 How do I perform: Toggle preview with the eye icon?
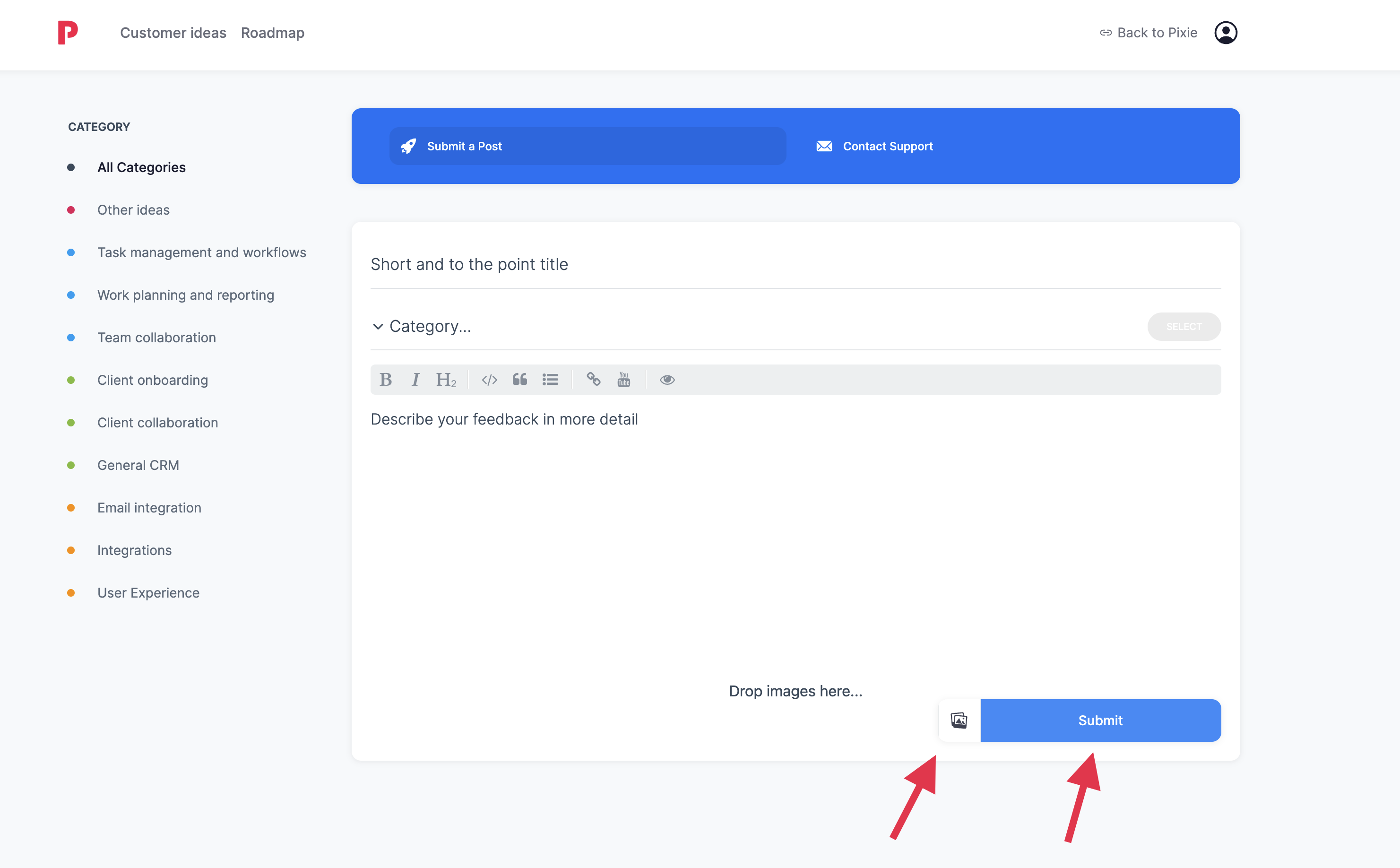click(x=667, y=380)
